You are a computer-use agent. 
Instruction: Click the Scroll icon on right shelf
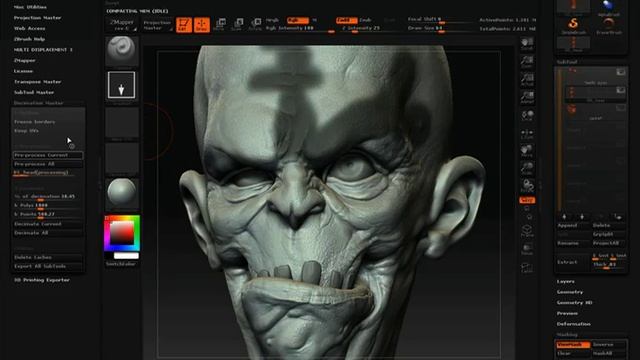[x=527, y=44]
